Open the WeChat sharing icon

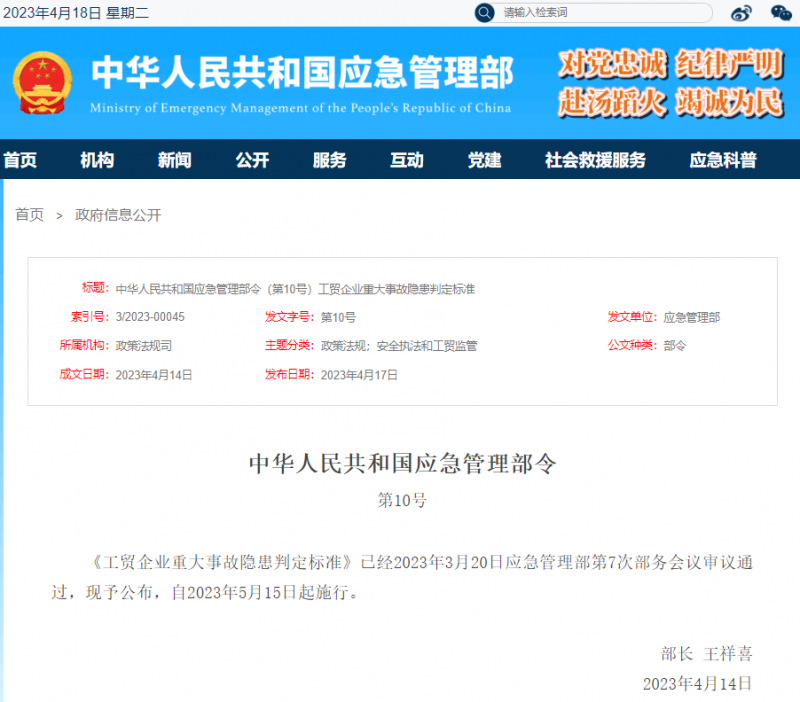click(x=781, y=13)
